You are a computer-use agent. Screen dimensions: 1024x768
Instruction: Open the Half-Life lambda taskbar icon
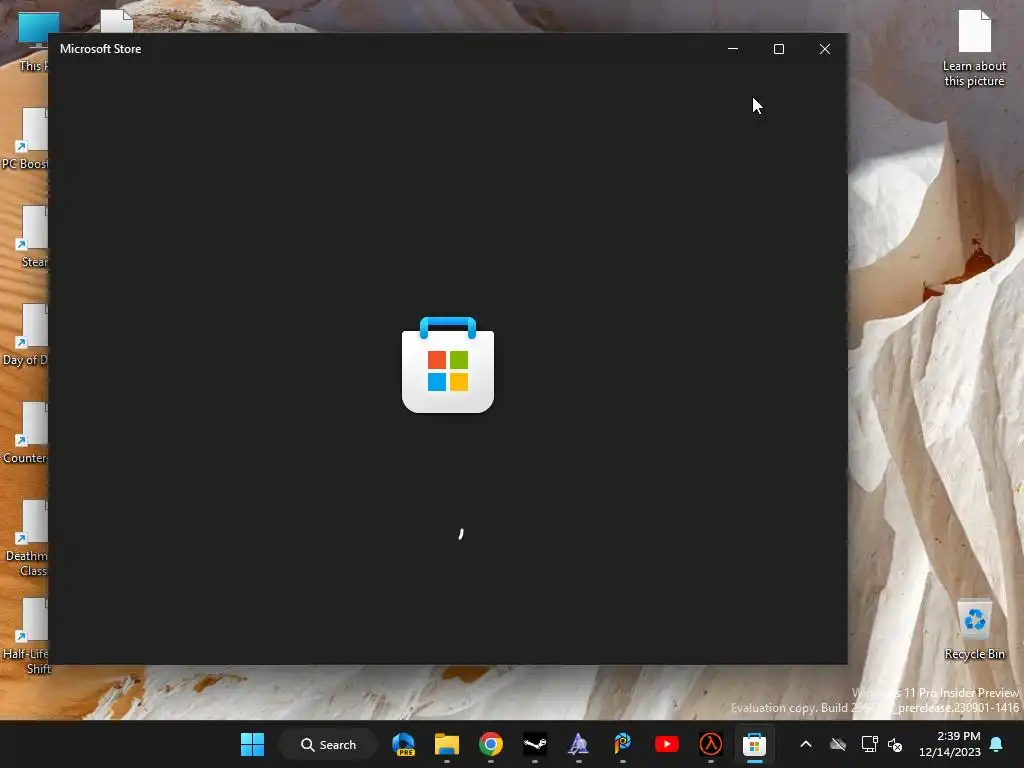[711, 744]
